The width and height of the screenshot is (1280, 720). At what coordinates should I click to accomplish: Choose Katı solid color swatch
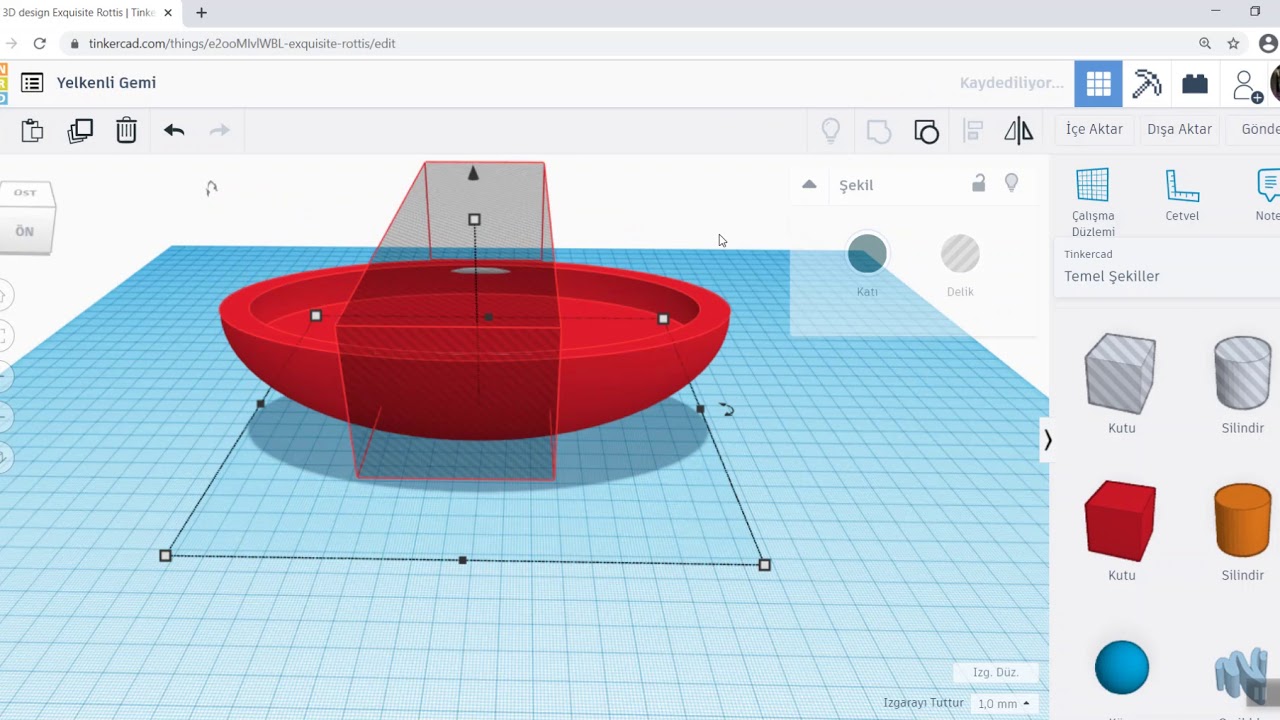[x=867, y=254]
